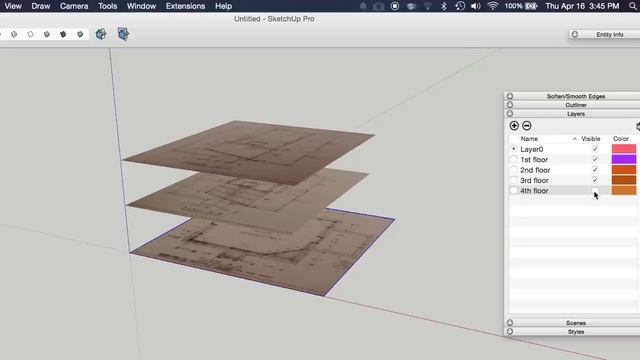Select the Hidden Line face style icon

point(31,34)
